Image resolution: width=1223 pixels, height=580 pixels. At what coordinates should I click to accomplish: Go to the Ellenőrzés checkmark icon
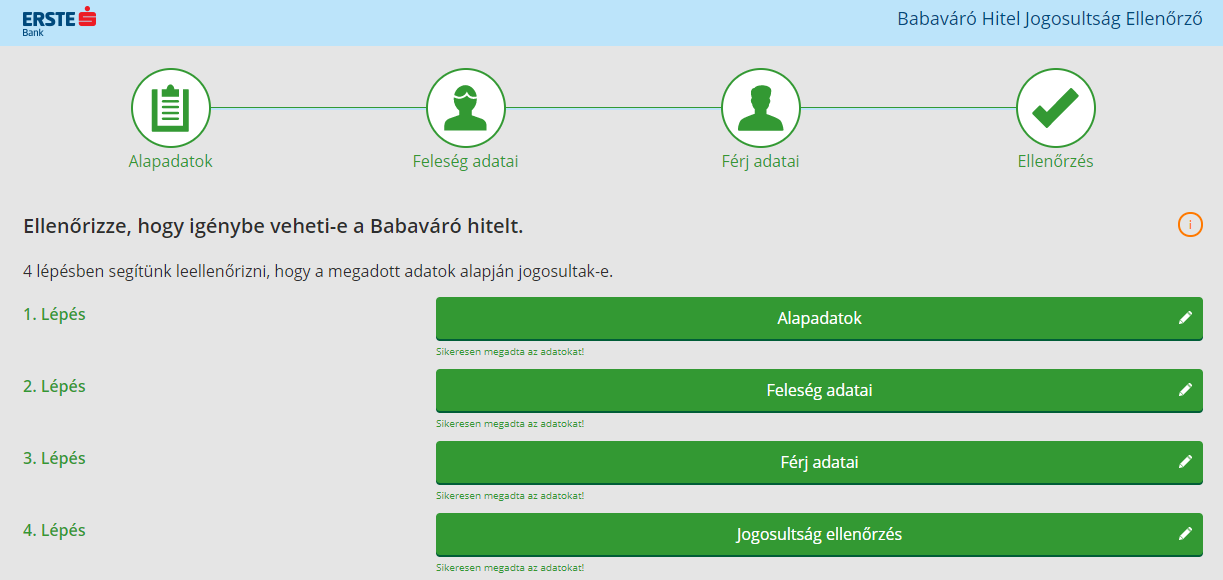point(1056,108)
